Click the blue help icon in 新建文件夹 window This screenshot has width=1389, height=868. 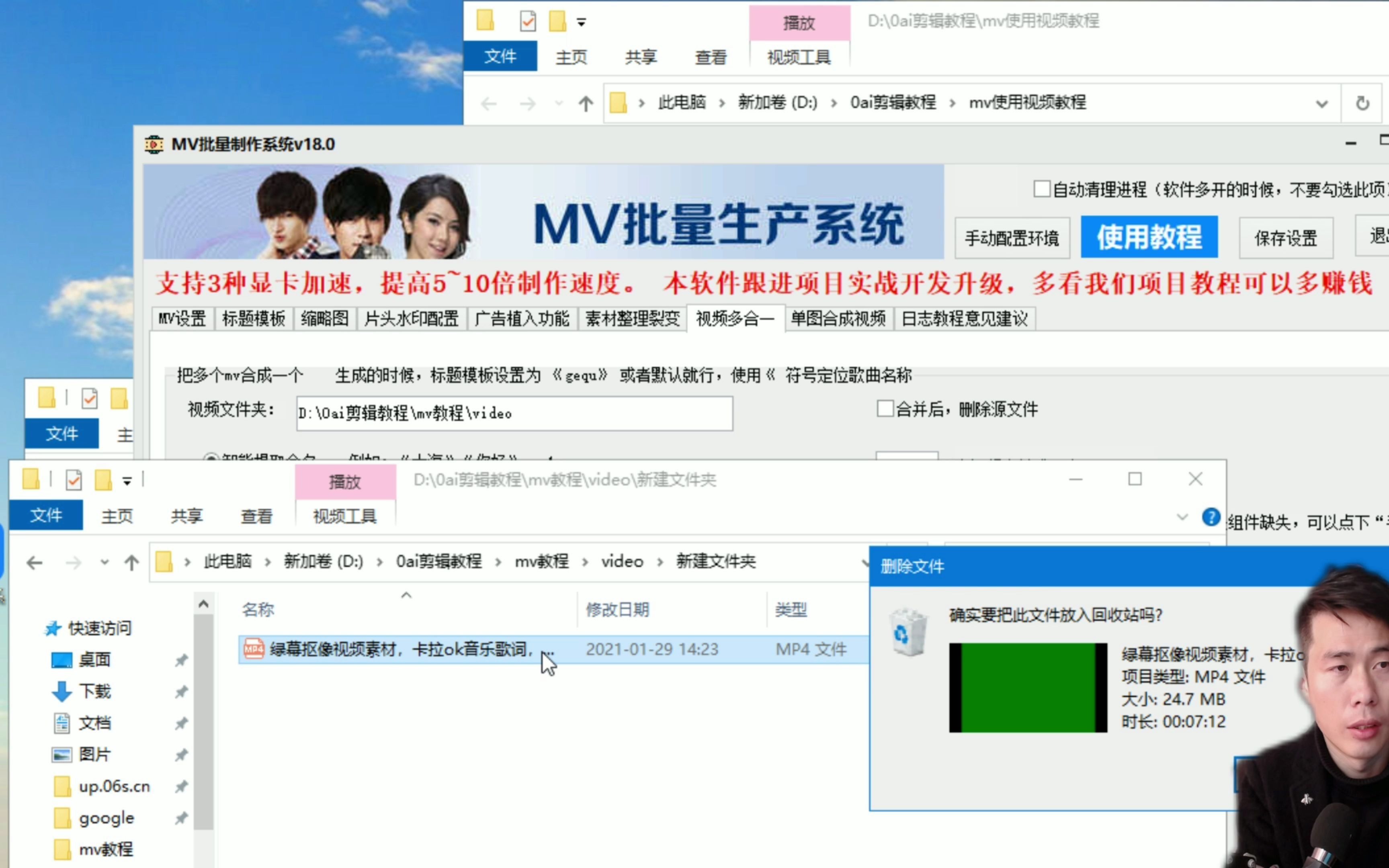click(1211, 517)
